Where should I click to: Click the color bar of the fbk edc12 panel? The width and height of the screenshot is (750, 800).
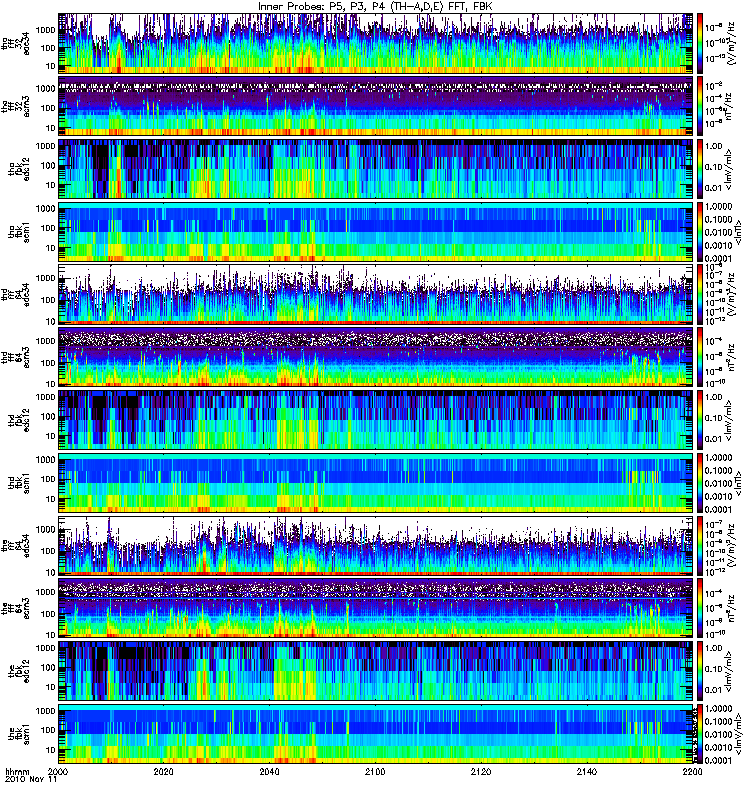[x=700, y=671]
